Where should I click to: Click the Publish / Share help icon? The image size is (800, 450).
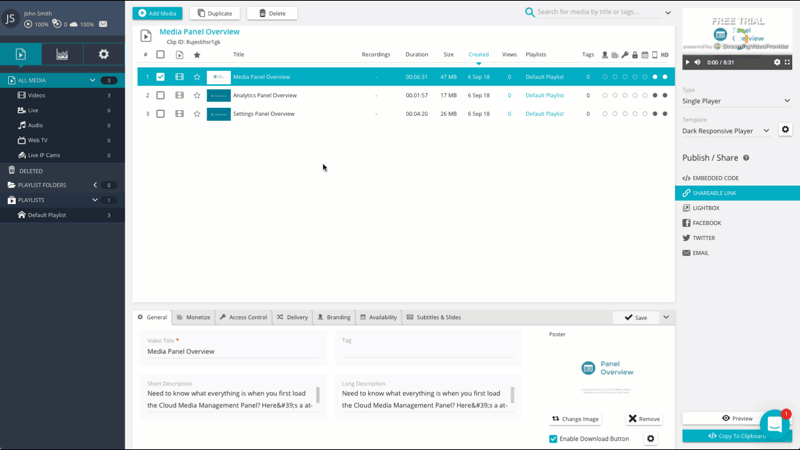pyautogui.click(x=746, y=158)
